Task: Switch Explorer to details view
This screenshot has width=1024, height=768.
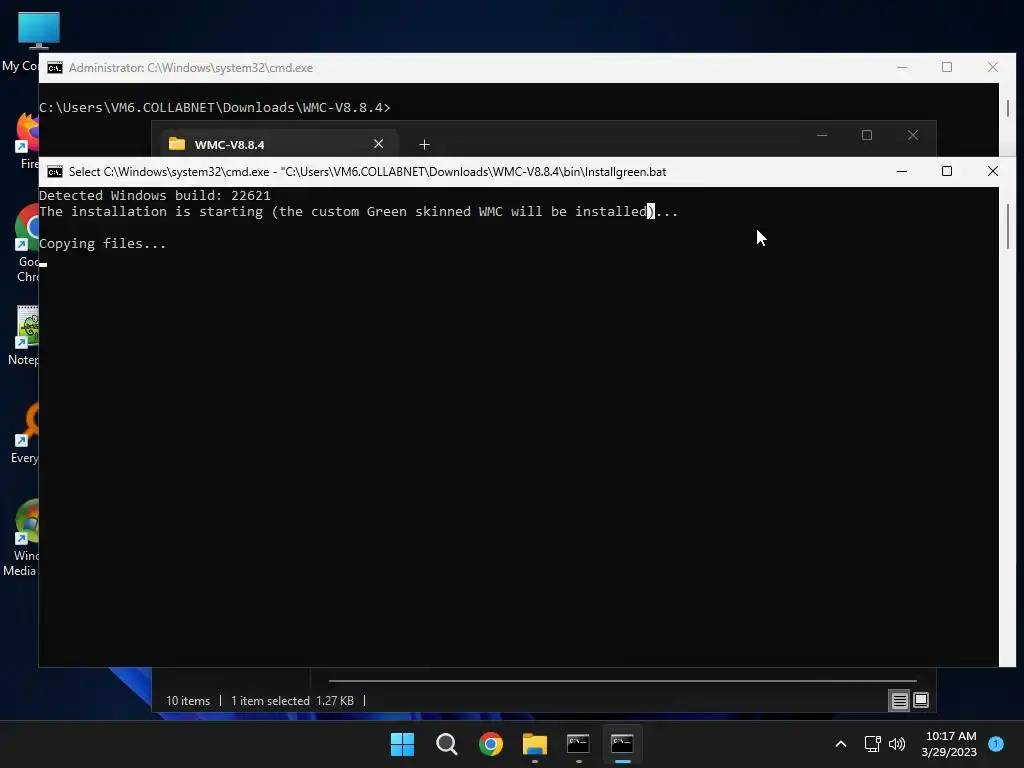Action: click(x=899, y=701)
